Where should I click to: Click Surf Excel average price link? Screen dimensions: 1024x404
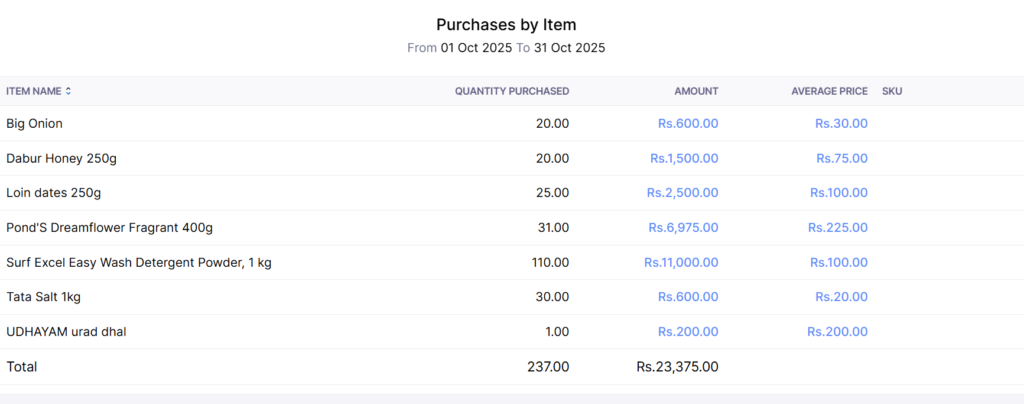838,263
